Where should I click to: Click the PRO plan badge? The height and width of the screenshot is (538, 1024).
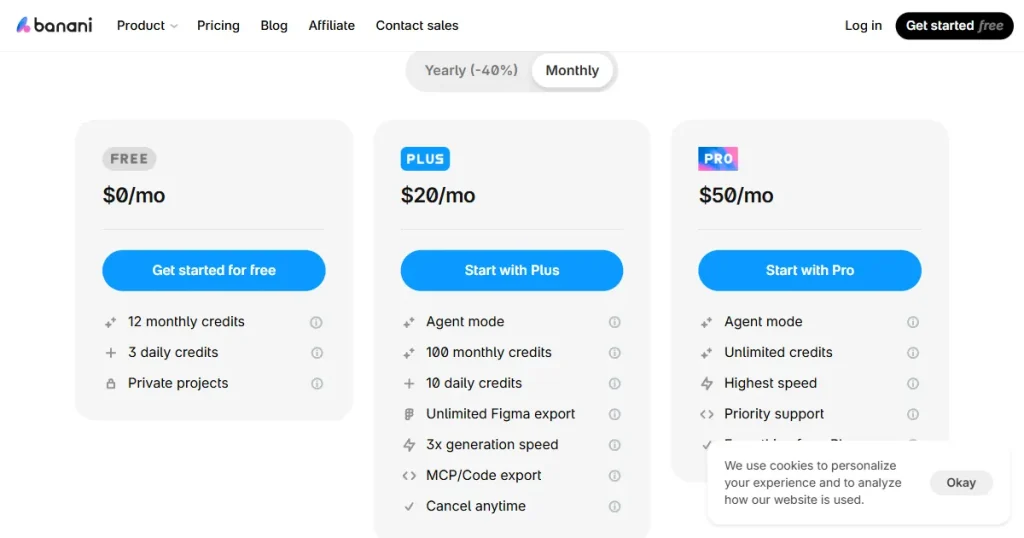point(718,159)
